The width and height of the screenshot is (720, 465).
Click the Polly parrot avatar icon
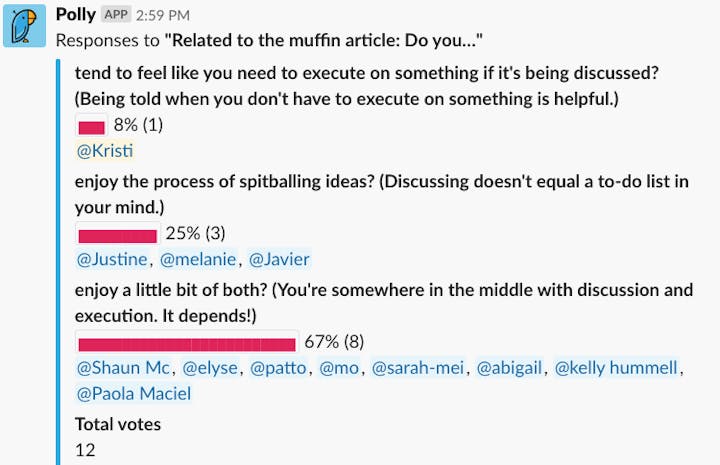[24, 25]
